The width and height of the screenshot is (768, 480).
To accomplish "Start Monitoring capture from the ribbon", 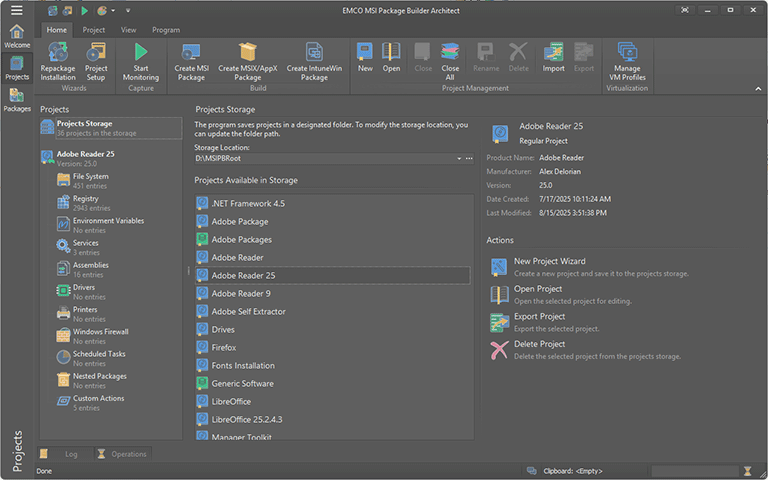I will 141,54.
